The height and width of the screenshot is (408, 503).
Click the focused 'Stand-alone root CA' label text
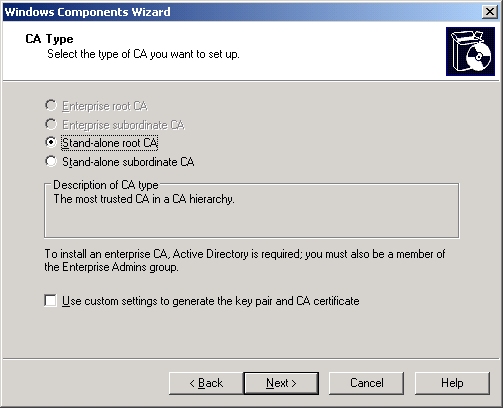click(109, 143)
